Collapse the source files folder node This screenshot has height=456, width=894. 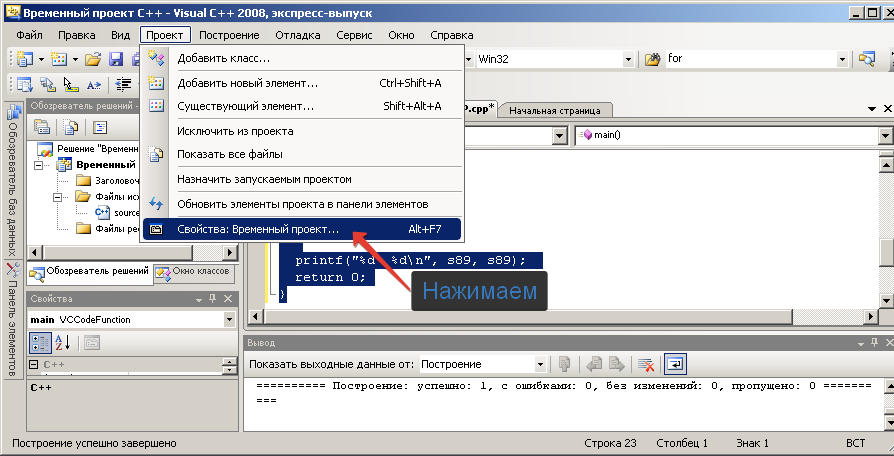click(x=57, y=197)
